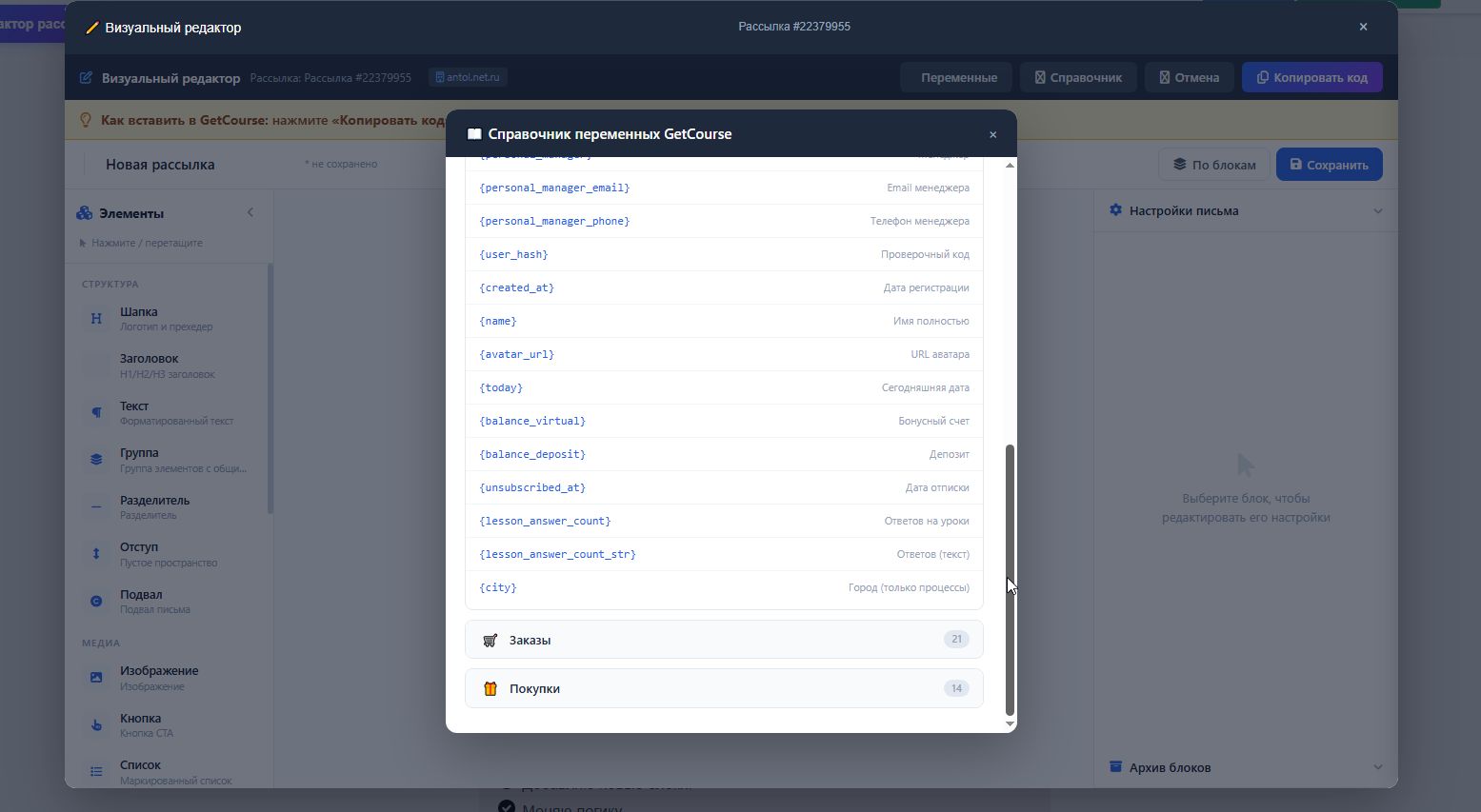
Task: Click the scroll-down arrow of the reference list
Action: [1010, 724]
